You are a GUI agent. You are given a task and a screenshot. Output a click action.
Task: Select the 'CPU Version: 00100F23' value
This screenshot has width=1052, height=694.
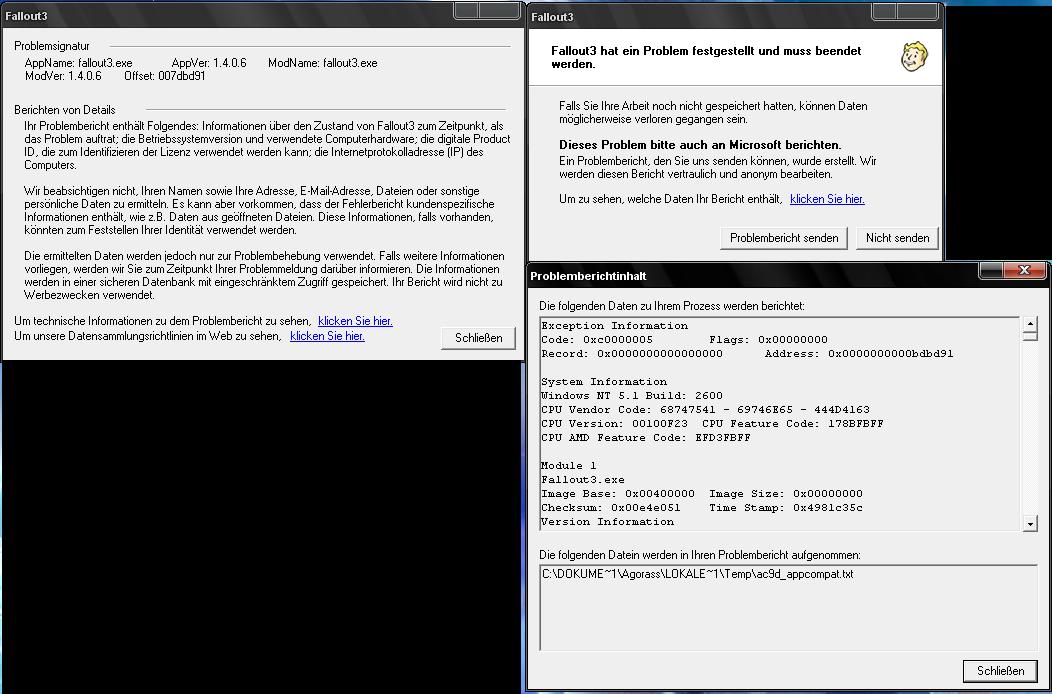[614, 424]
